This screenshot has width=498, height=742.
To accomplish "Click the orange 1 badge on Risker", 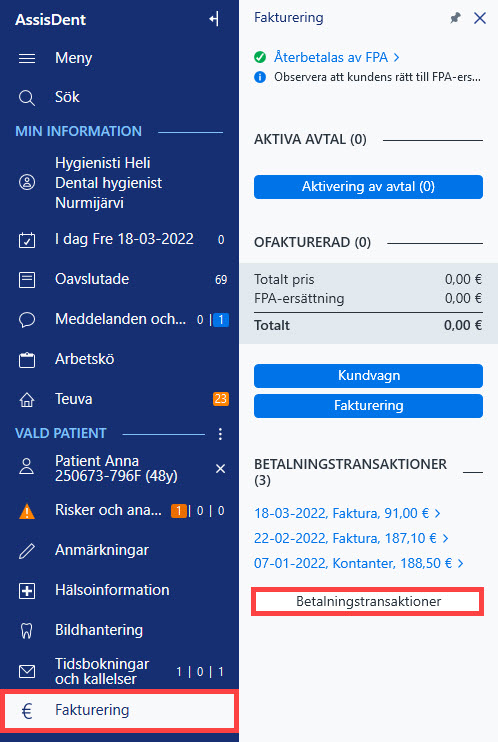I will tap(178, 511).
